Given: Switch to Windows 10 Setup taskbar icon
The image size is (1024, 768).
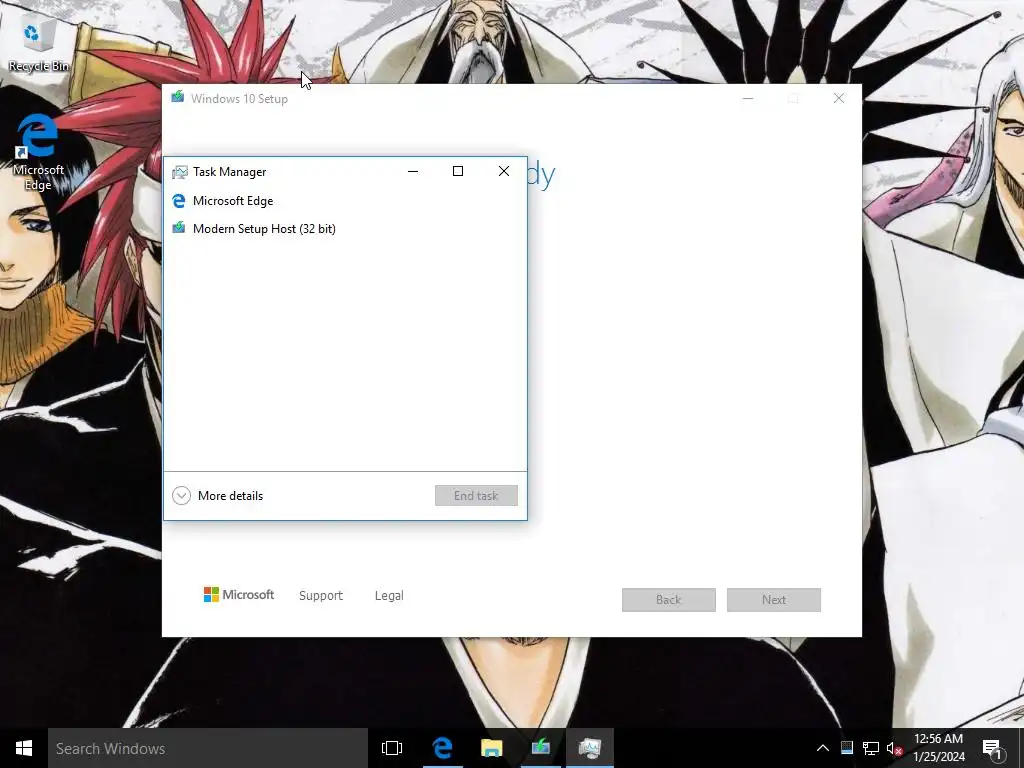Looking at the screenshot, I should point(541,748).
